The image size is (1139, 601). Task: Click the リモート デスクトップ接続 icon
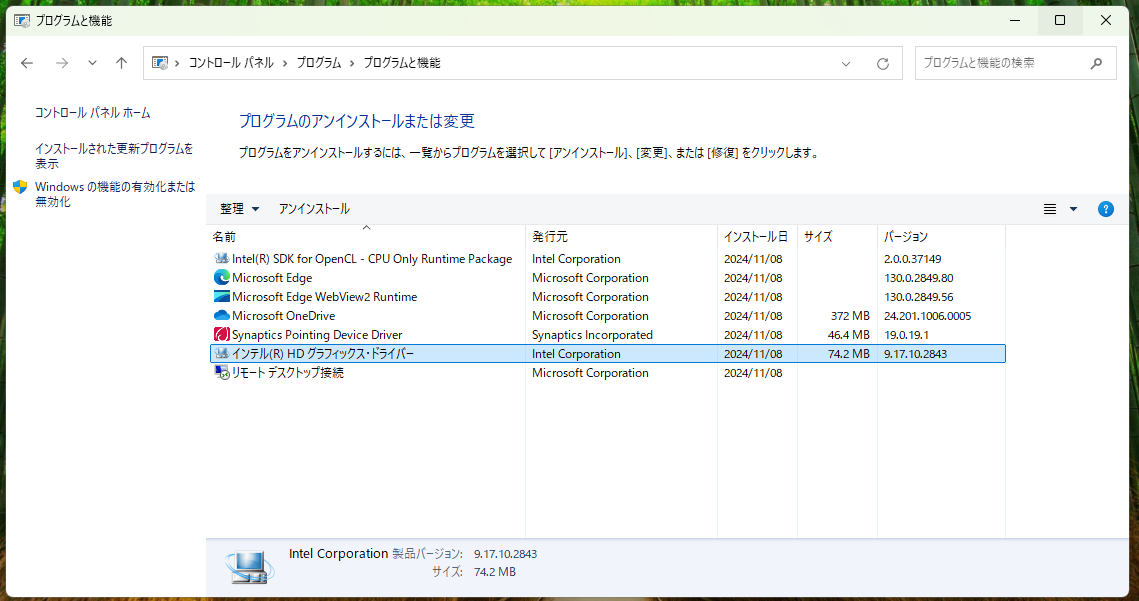[222, 372]
